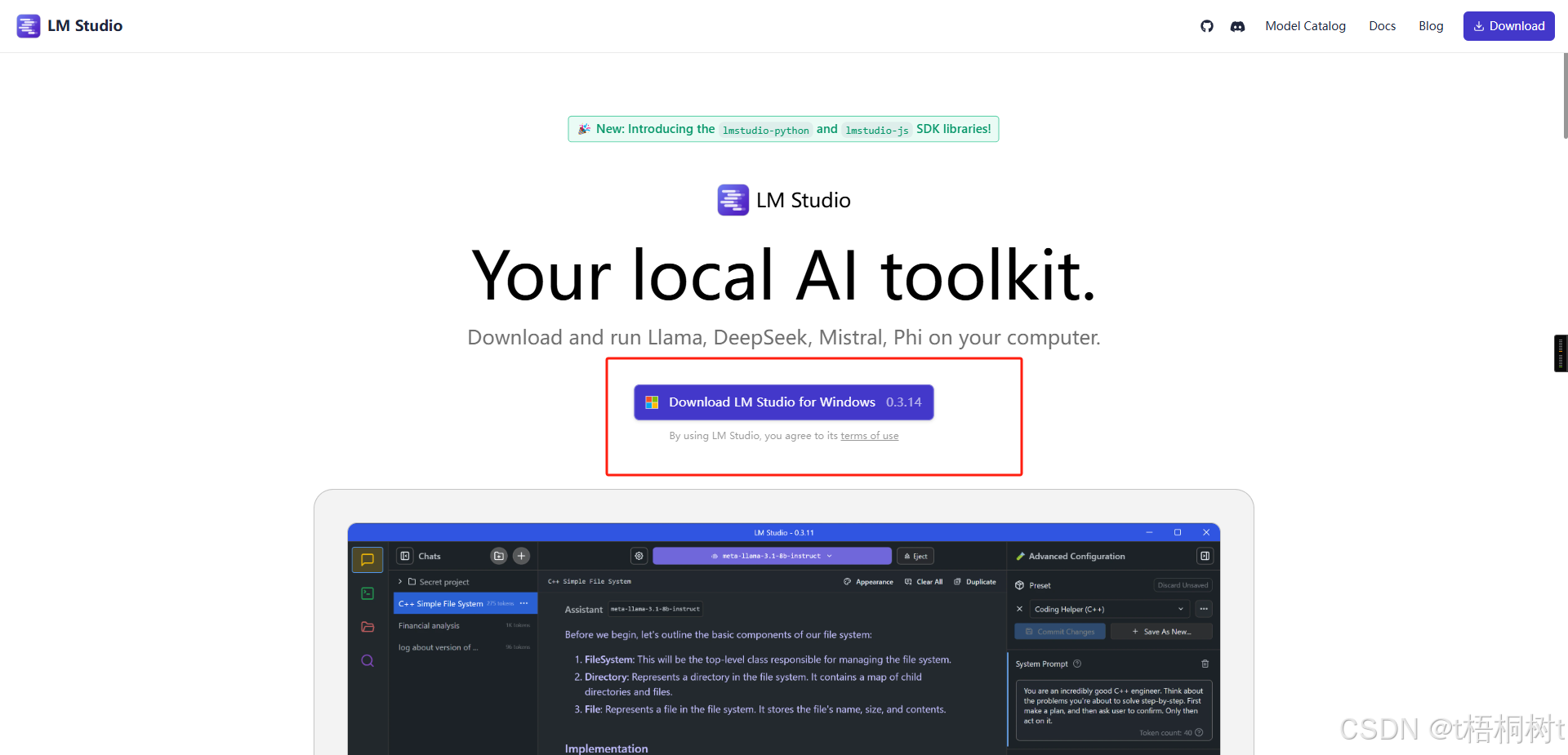
Task: Click Download LM Studio for Windows button
Action: (783, 402)
